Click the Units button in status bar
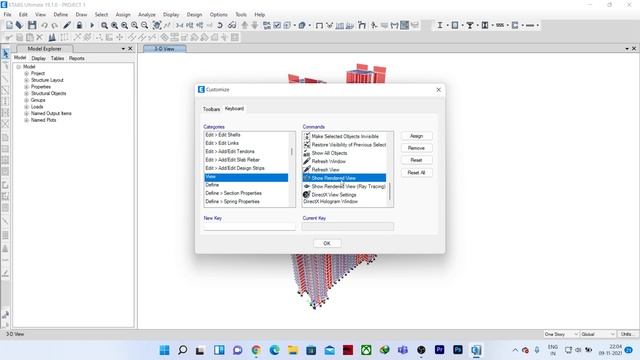This screenshot has width=640, height=360. point(627,334)
